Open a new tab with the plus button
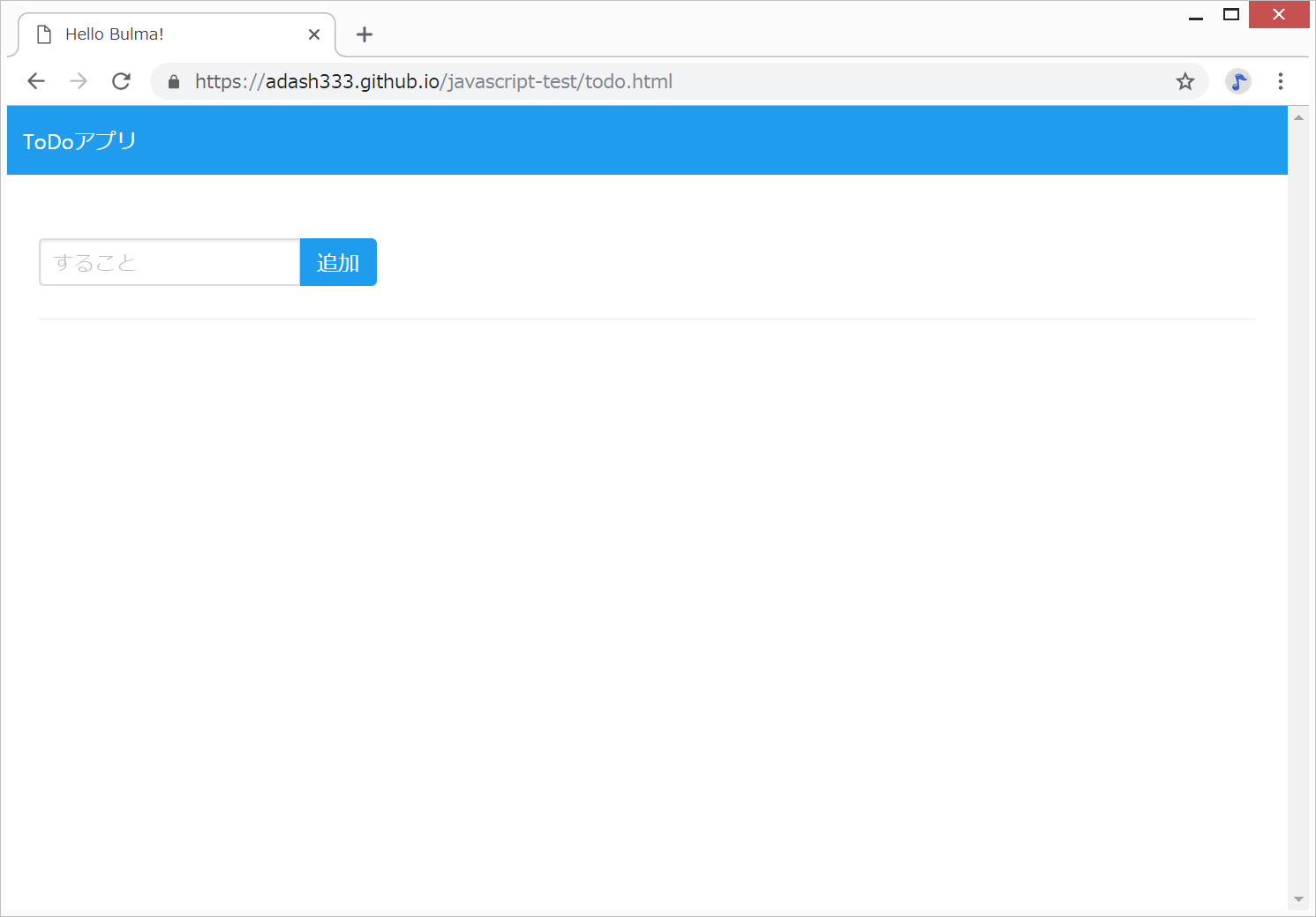This screenshot has height=917, width=1316. tap(365, 34)
